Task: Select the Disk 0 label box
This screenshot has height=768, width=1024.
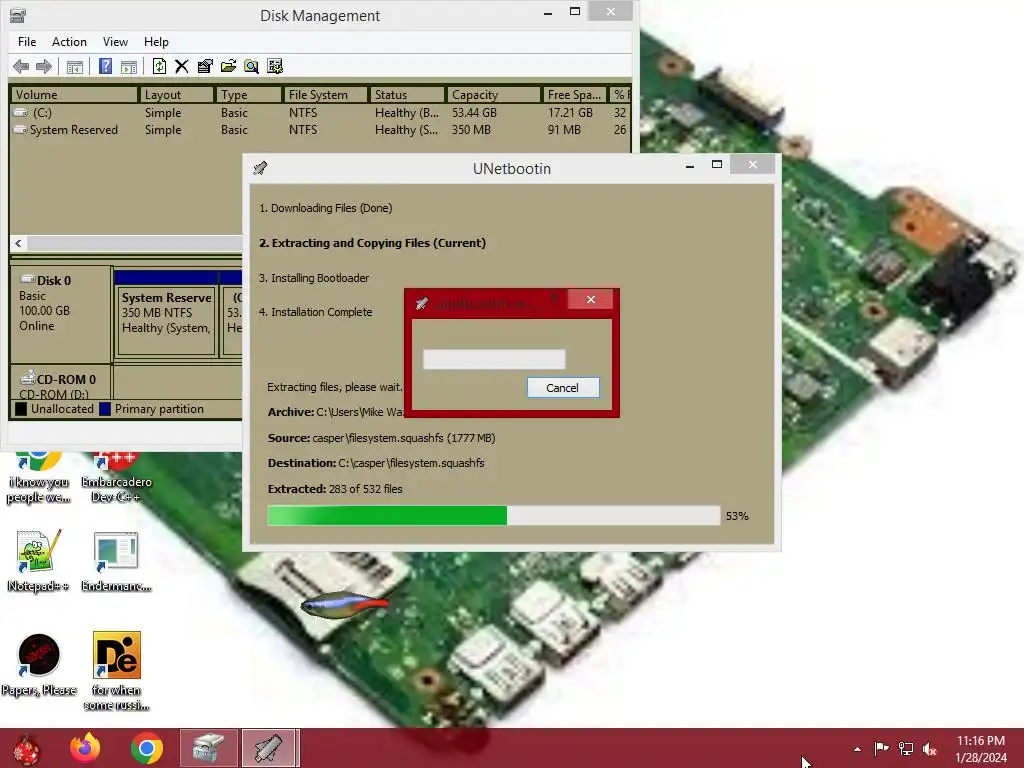Action: pyautogui.click(x=61, y=314)
